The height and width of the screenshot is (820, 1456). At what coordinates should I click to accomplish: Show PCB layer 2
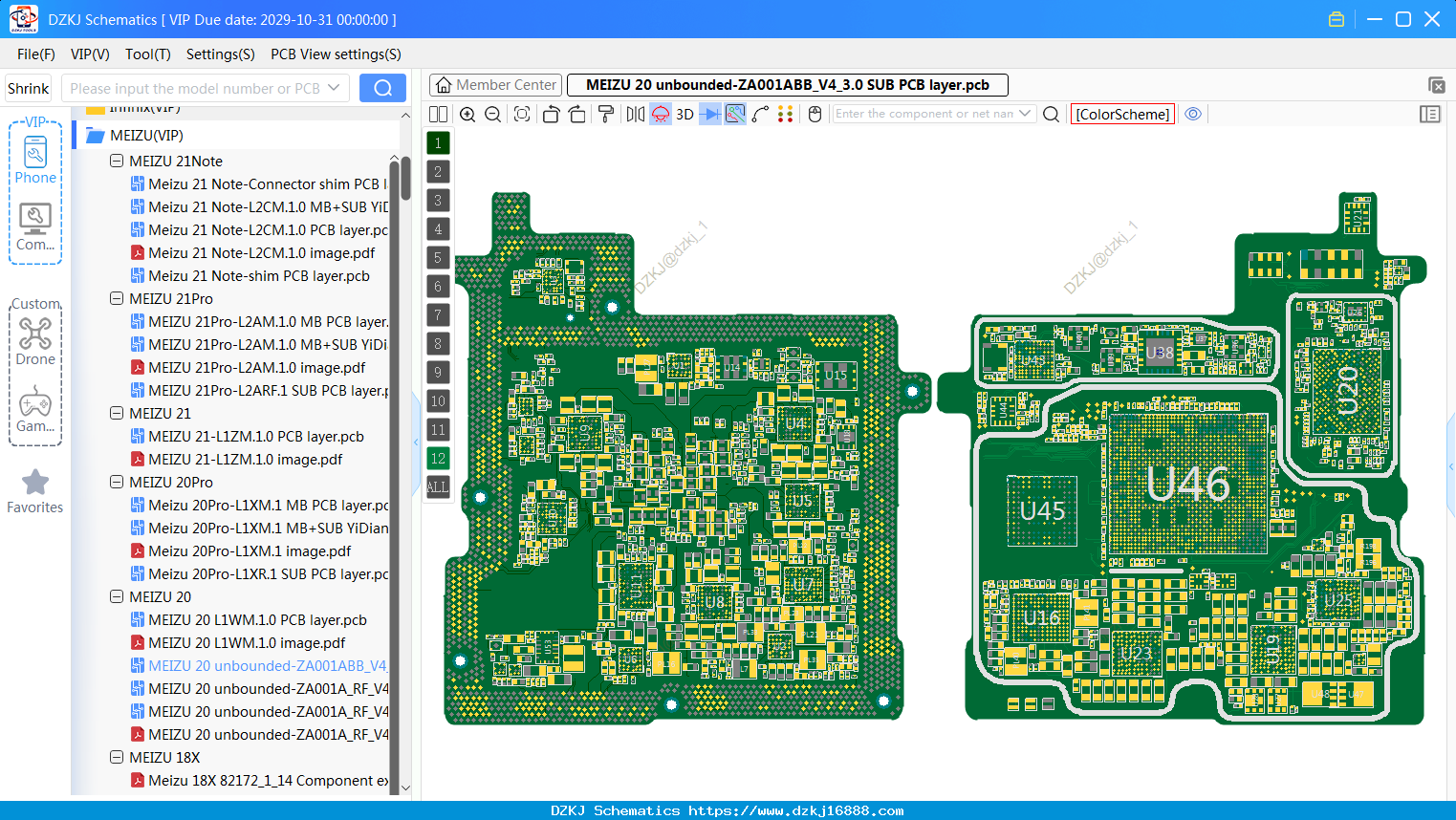tap(438, 172)
